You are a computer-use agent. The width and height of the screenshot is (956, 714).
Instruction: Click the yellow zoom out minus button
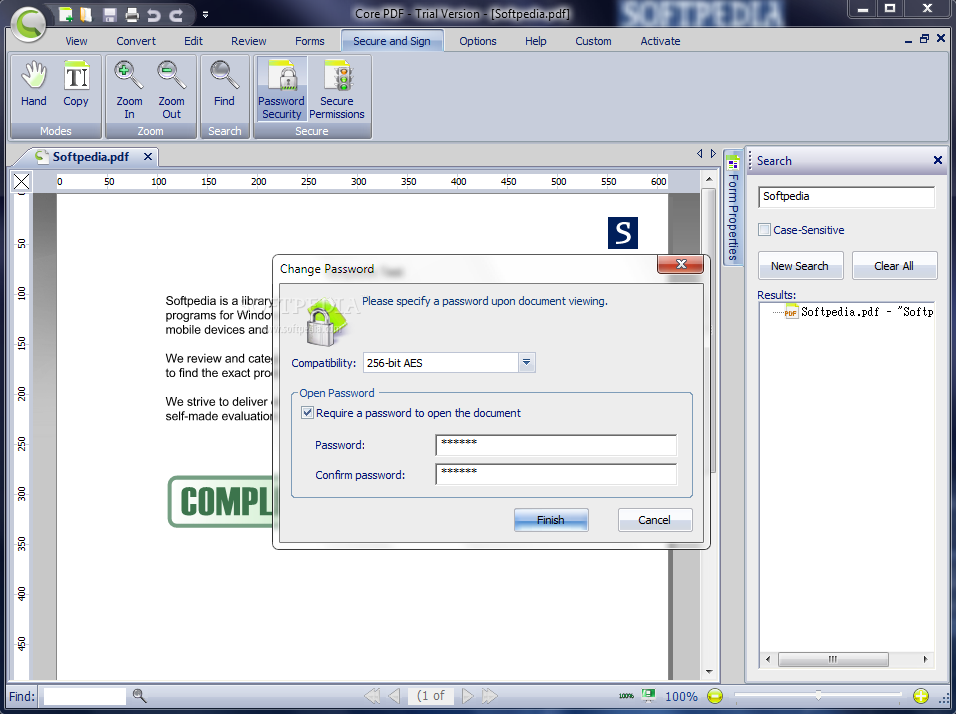[715, 696]
